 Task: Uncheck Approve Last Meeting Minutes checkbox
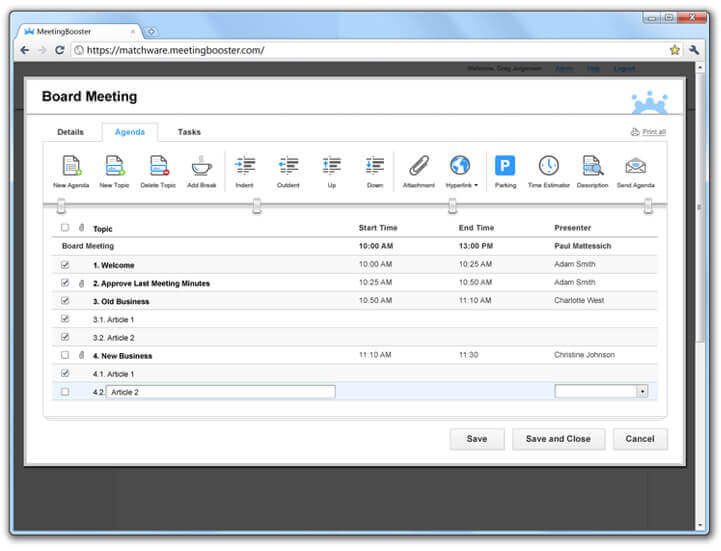(65, 283)
